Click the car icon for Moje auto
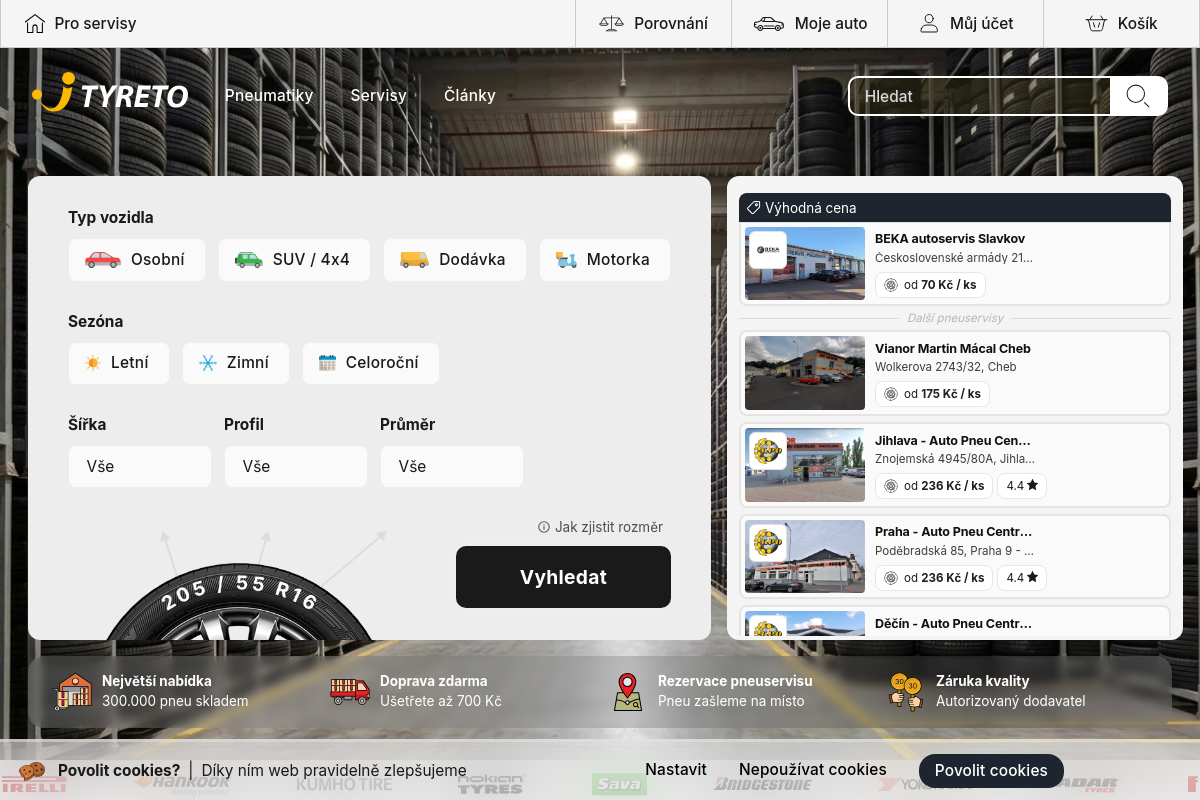The height and width of the screenshot is (800, 1200). 769,23
